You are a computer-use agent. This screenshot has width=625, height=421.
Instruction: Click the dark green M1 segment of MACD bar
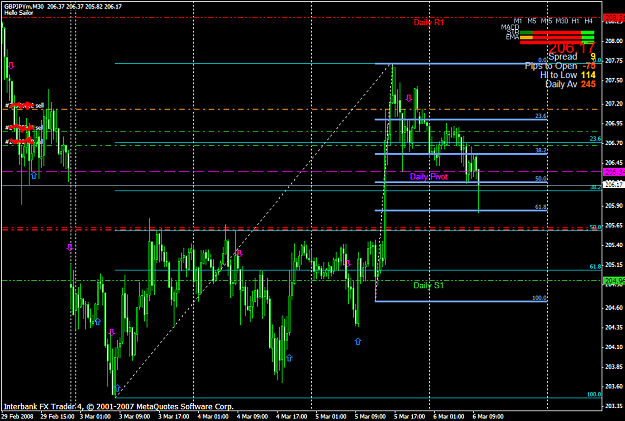tap(526, 33)
